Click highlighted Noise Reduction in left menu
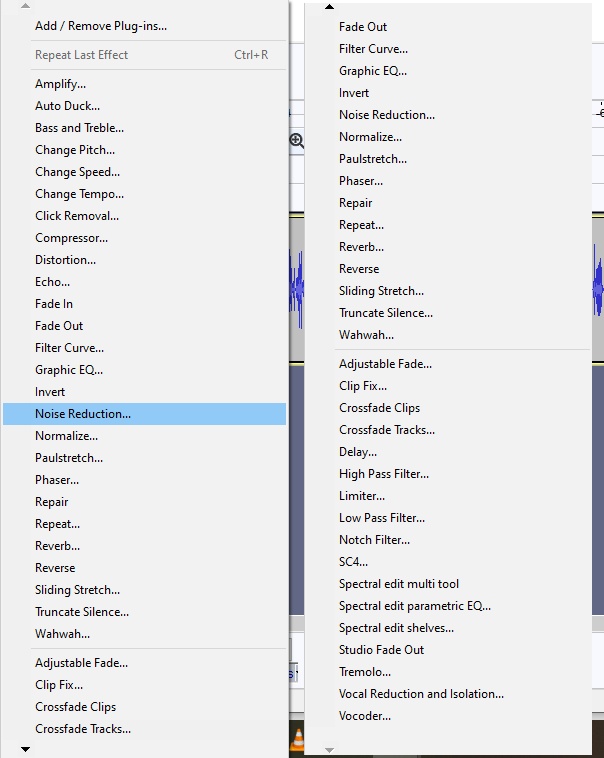The image size is (604, 758). (144, 414)
